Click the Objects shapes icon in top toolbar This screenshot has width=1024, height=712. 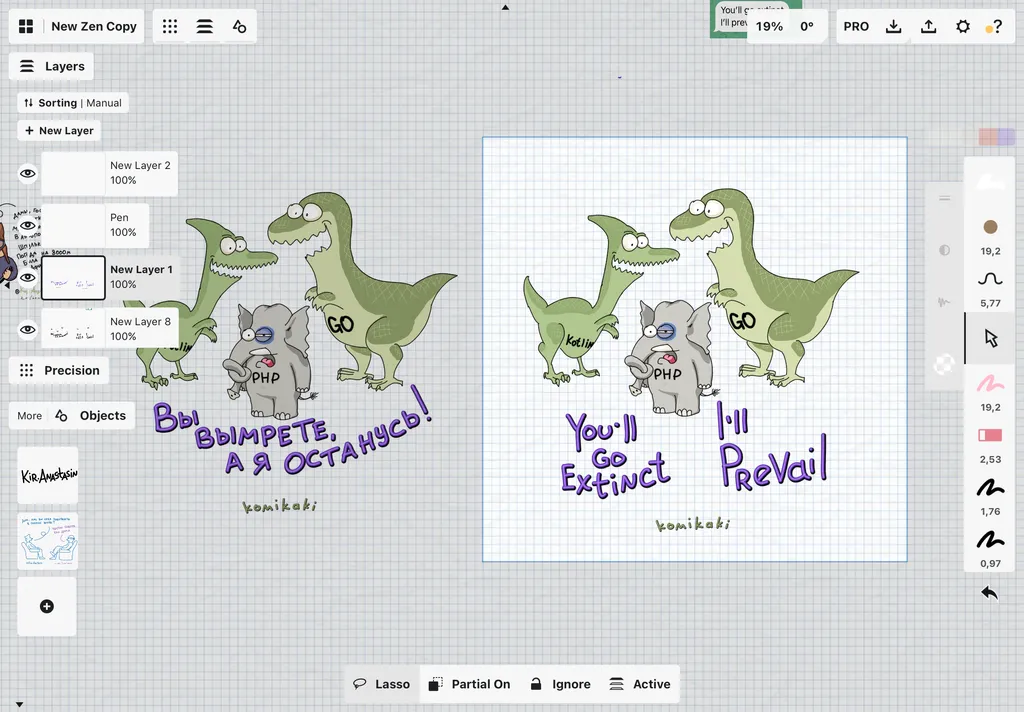tap(240, 26)
